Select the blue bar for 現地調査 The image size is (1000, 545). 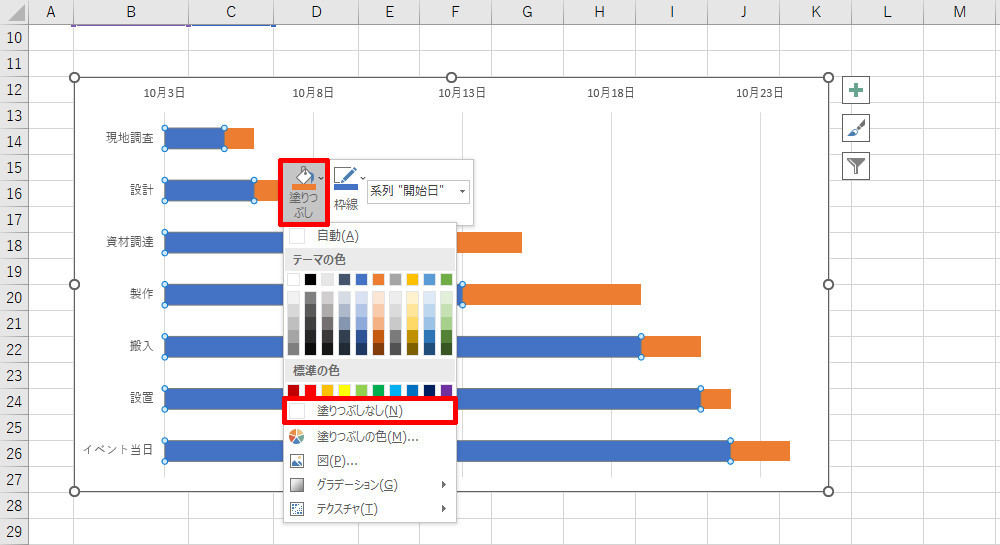click(x=195, y=138)
